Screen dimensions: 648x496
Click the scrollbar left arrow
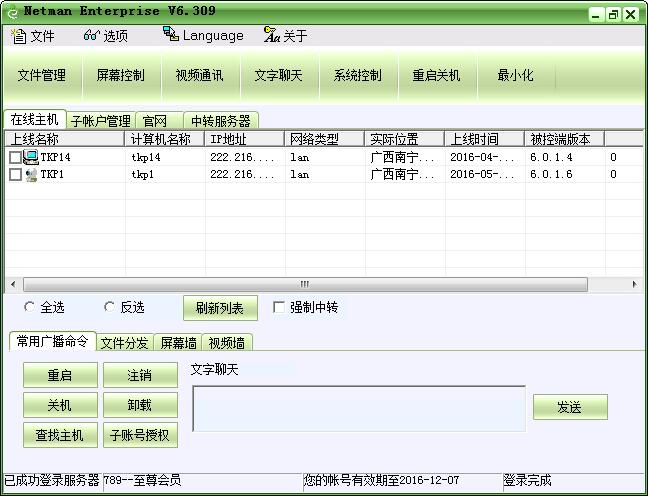pos(13,284)
